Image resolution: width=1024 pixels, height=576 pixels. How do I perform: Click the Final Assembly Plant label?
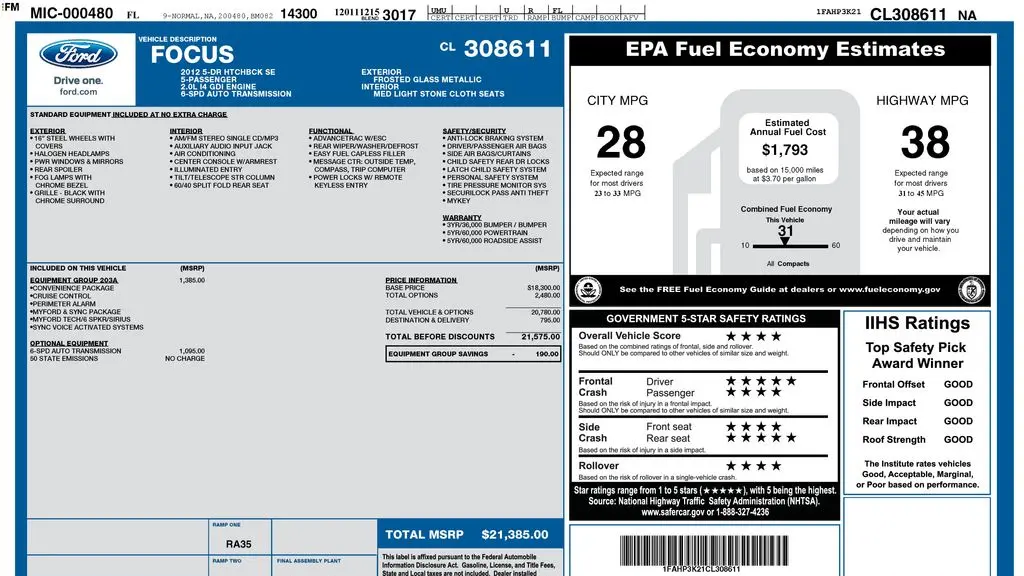click(x=308, y=561)
